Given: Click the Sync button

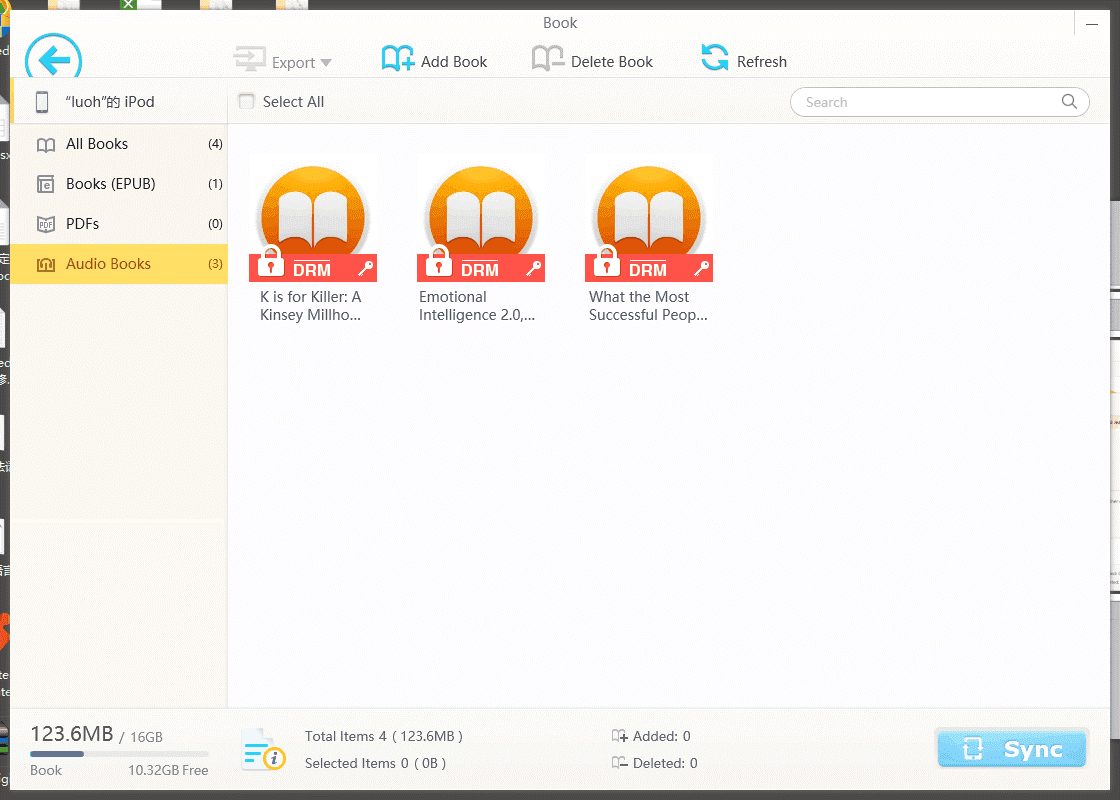Looking at the screenshot, I should [1012, 749].
